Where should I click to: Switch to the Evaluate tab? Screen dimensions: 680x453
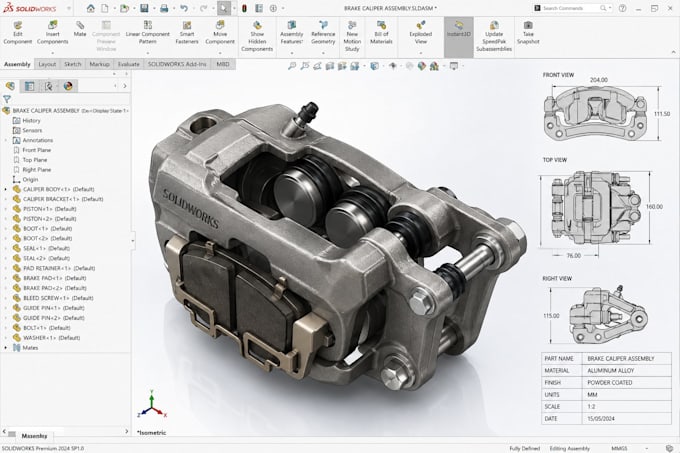[x=129, y=64]
